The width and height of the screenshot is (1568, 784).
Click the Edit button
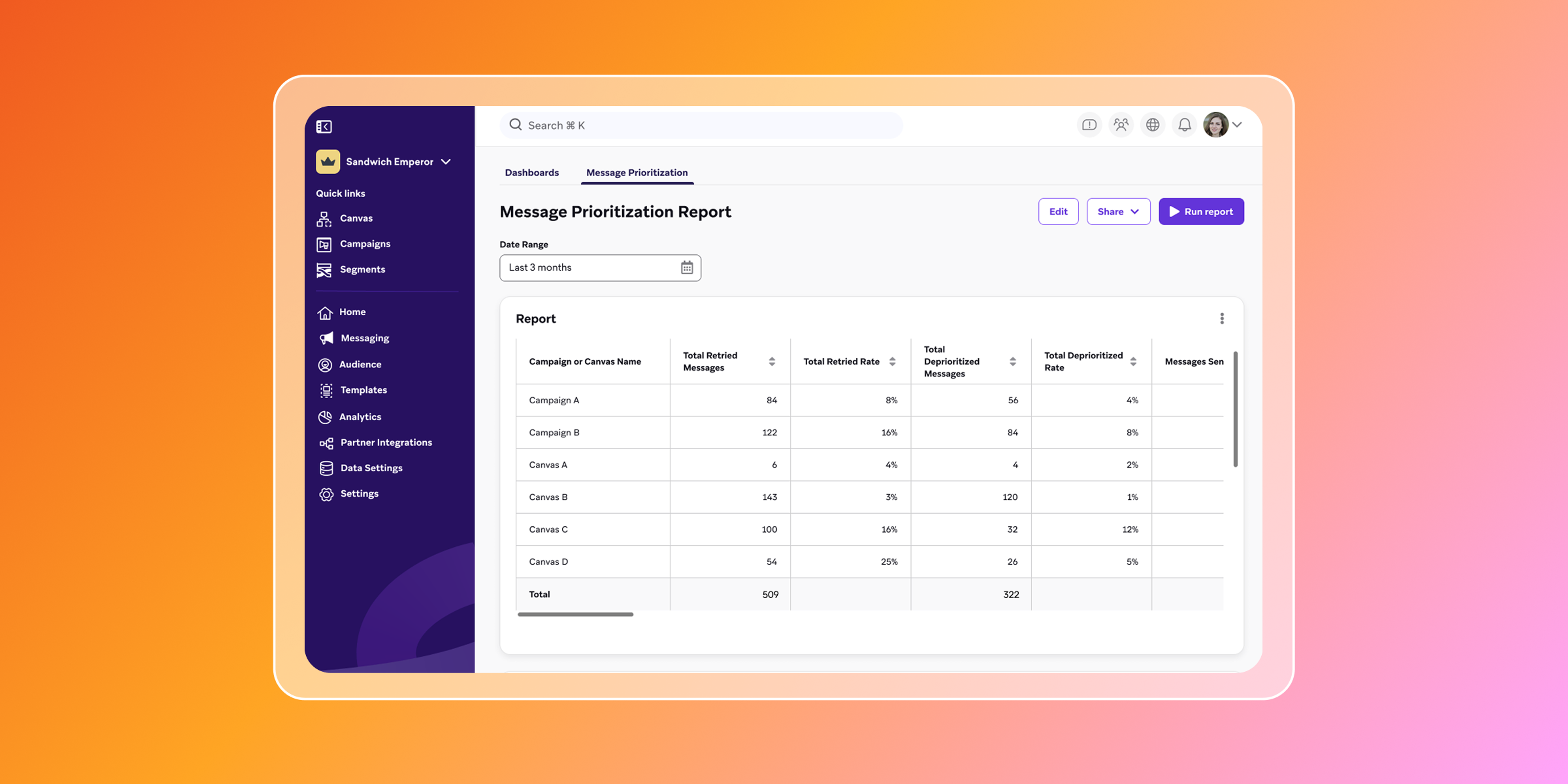click(x=1058, y=211)
